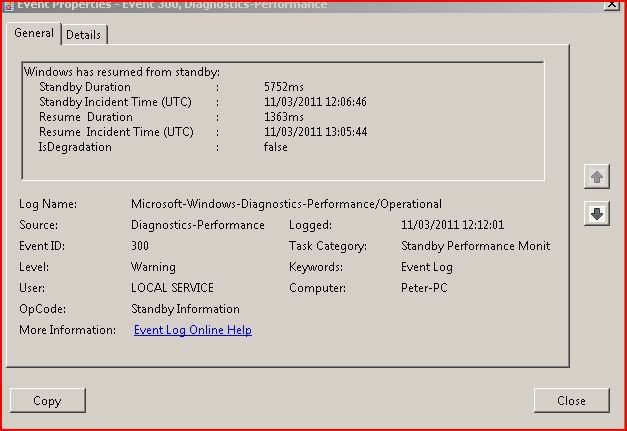Click Event Properties title bar icon
This screenshot has width=627, height=431.
pos(8,5)
